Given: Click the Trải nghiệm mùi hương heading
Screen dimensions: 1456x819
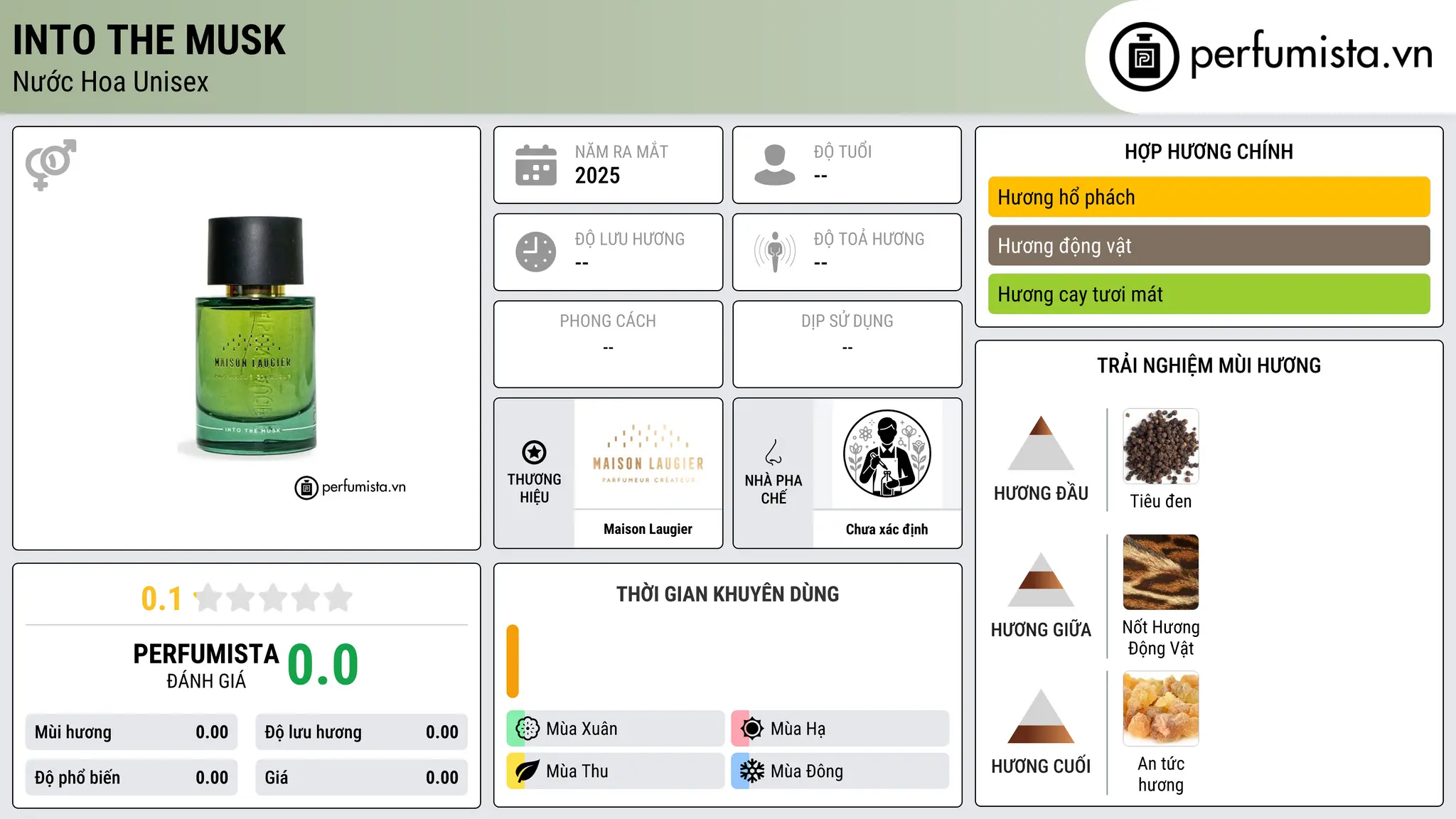Looking at the screenshot, I should [1209, 365].
